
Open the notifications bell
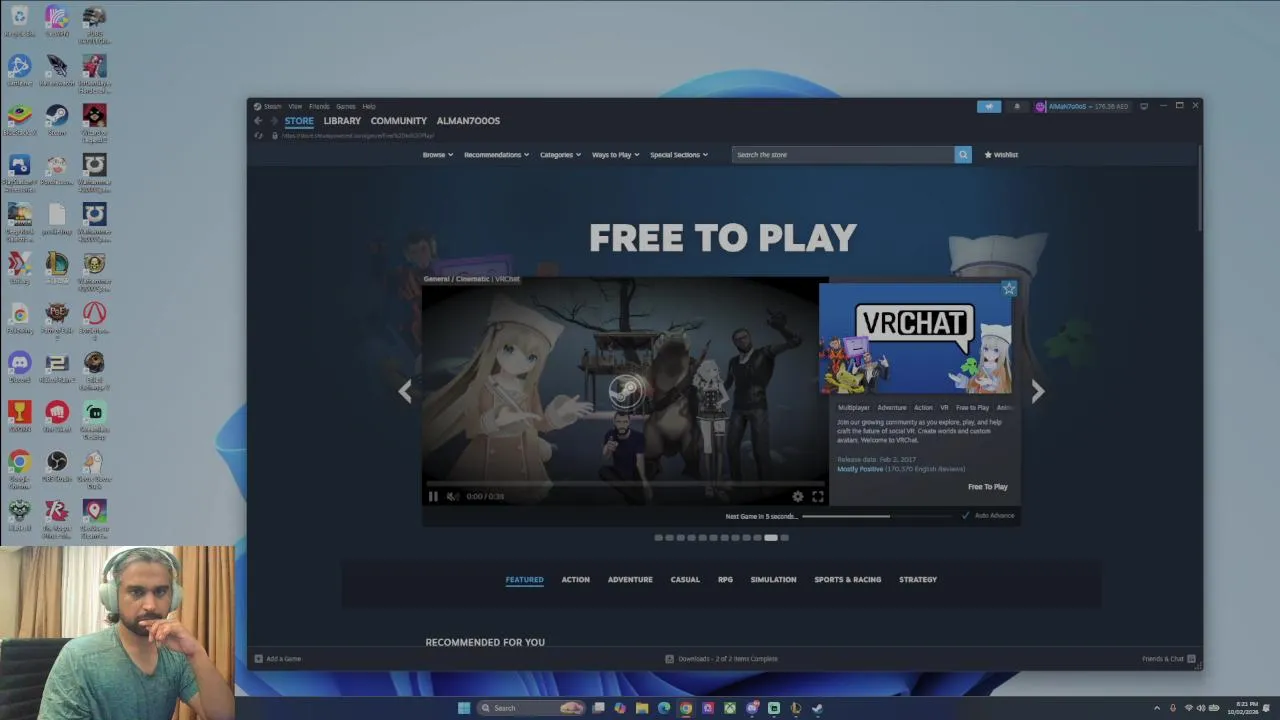point(1017,106)
